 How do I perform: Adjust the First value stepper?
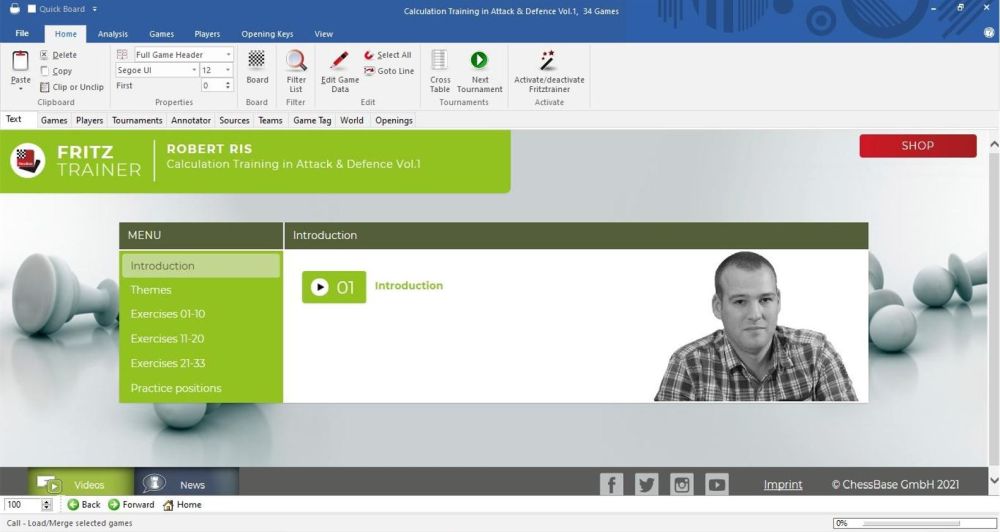(228, 85)
